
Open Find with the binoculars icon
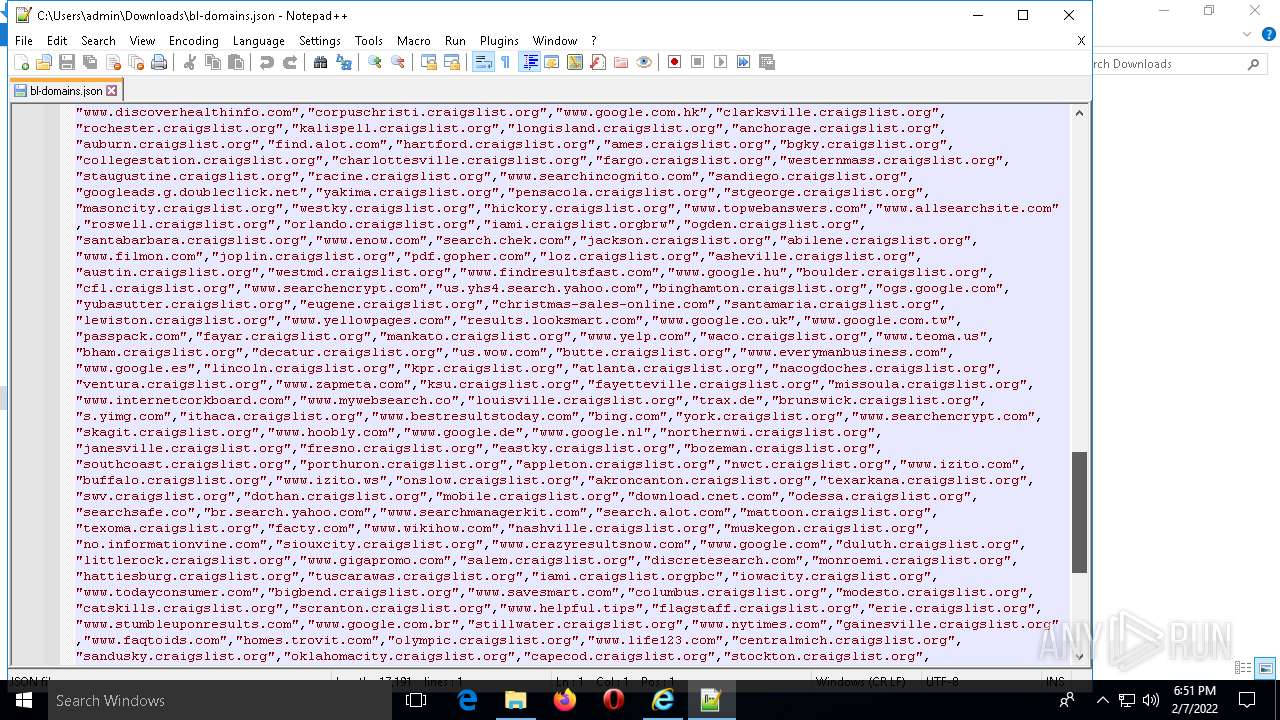point(321,62)
